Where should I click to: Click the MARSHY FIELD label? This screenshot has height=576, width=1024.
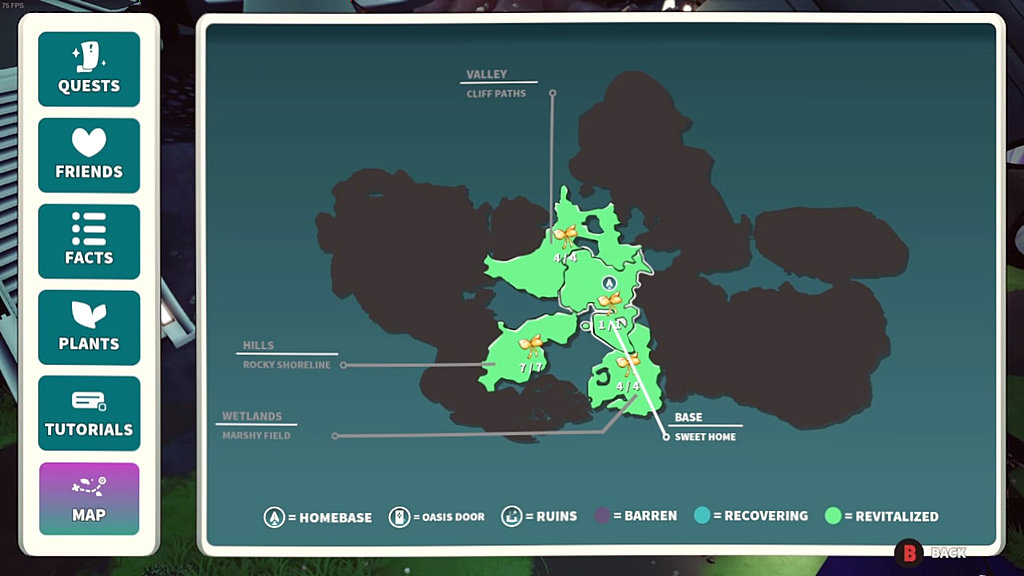(x=257, y=436)
